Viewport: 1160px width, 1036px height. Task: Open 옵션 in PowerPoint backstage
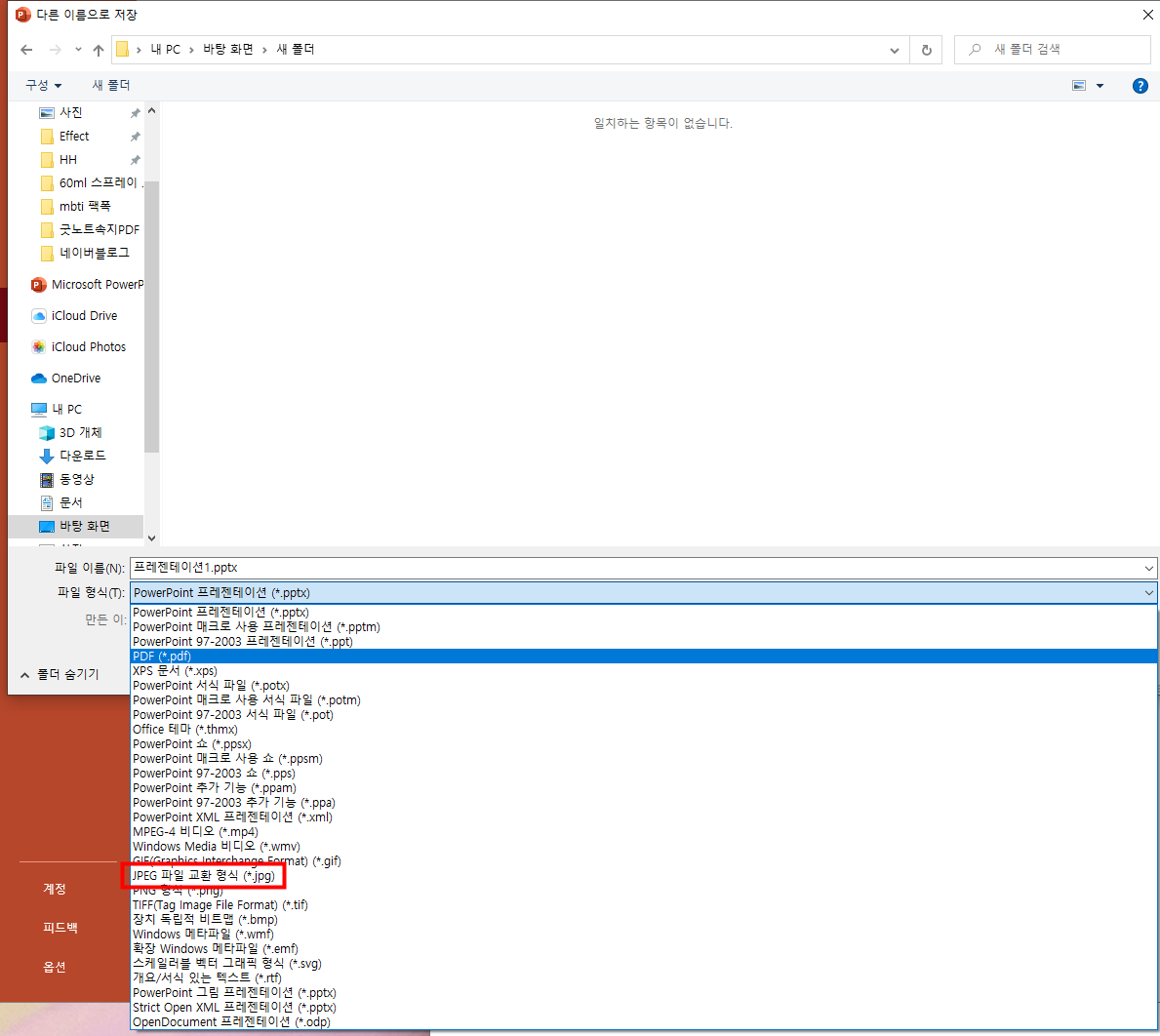click(x=55, y=968)
